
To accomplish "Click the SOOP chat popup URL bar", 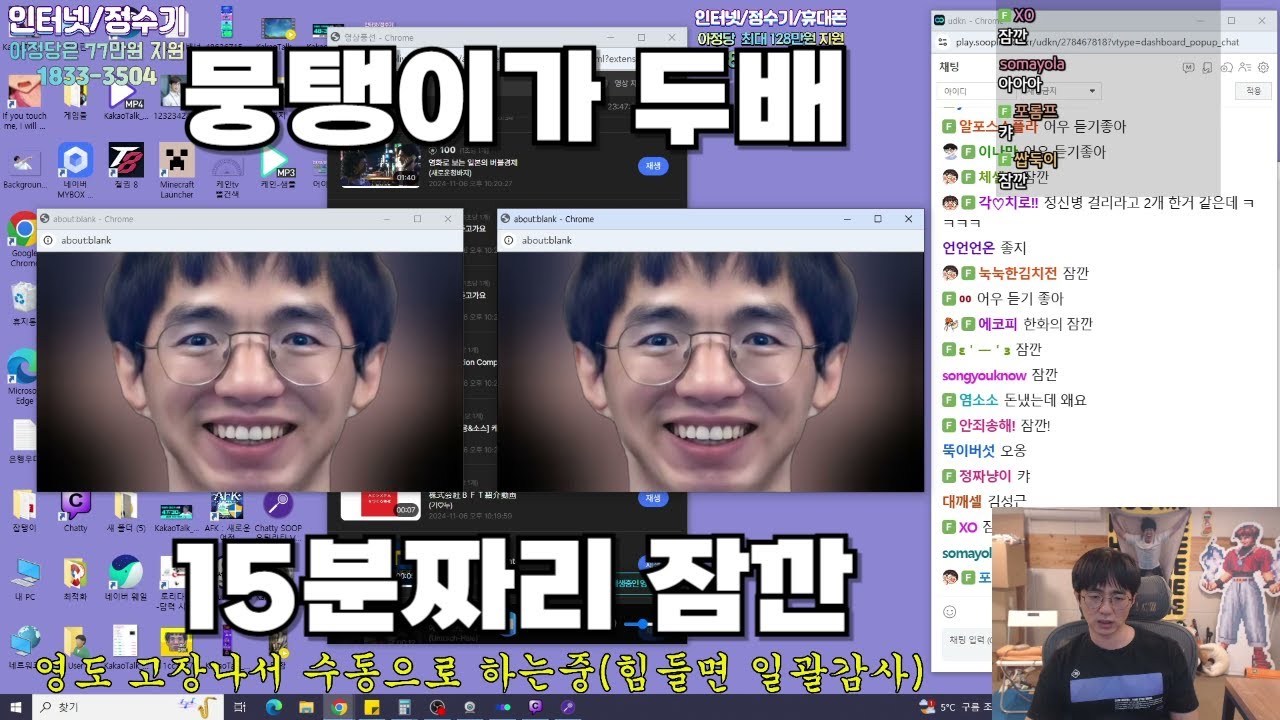I will pyautogui.click(x=1104, y=42).
